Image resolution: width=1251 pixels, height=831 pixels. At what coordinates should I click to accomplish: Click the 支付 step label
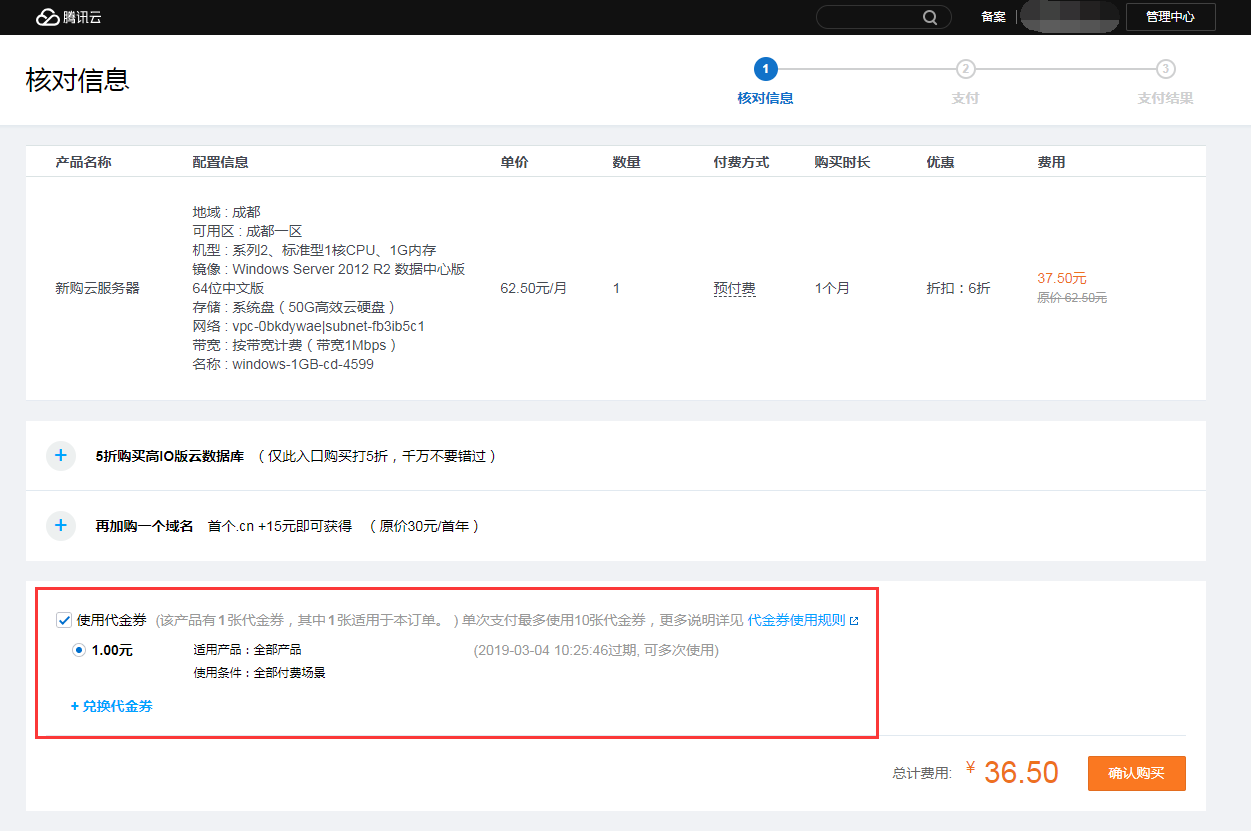[x=965, y=98]
